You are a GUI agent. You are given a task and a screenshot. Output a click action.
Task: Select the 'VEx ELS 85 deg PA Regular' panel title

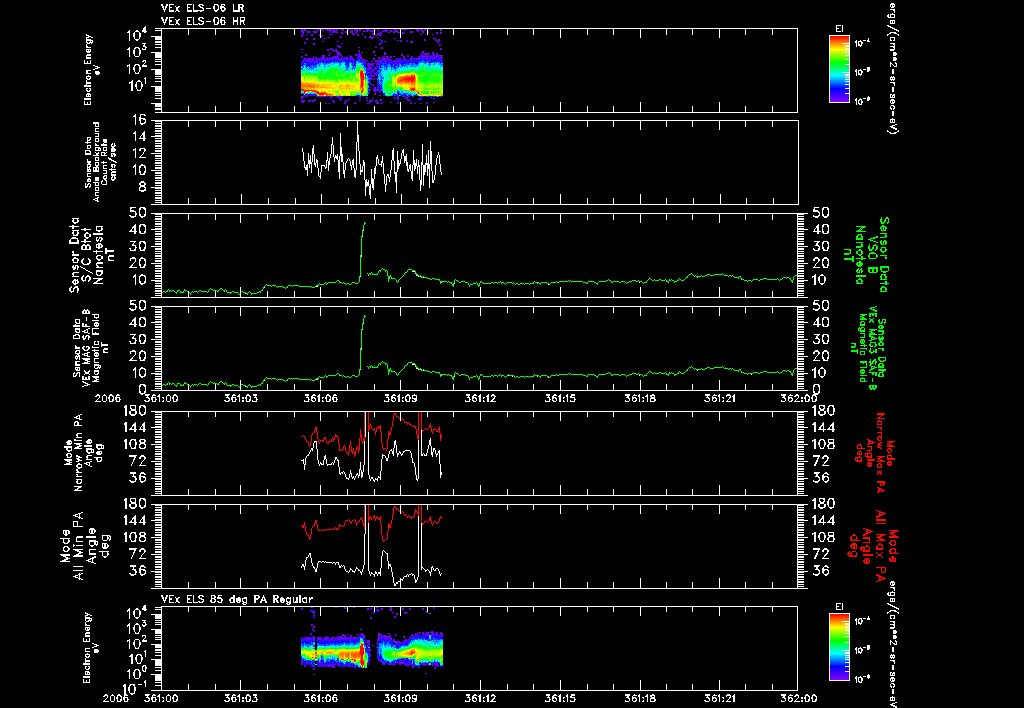point(237,599)
